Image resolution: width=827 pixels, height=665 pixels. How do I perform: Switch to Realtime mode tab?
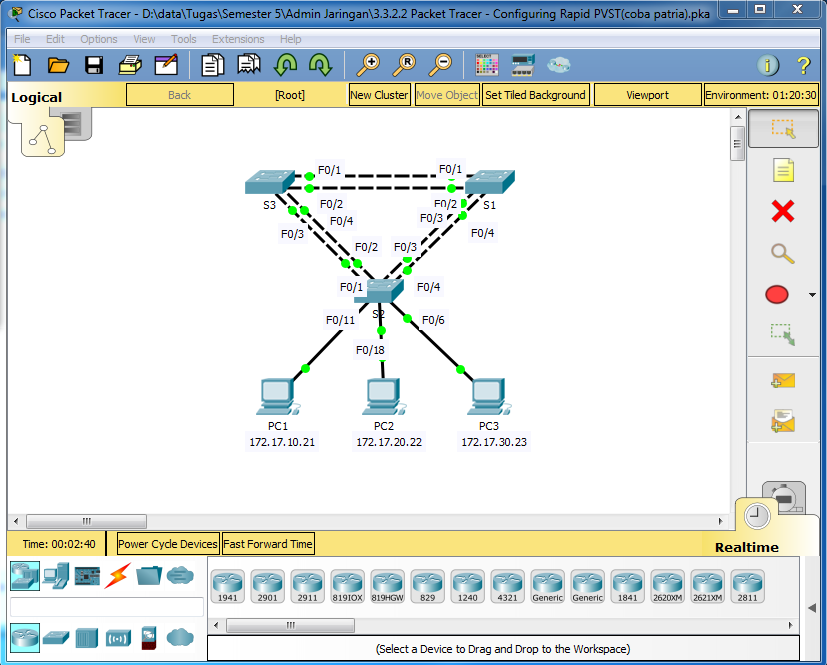click(x=746, y=547)
